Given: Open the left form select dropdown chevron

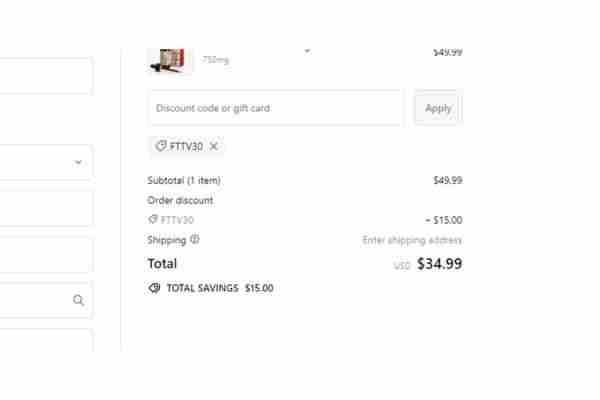Looking at the screenshot, I should pyautogui.click(x=78, y=162).
